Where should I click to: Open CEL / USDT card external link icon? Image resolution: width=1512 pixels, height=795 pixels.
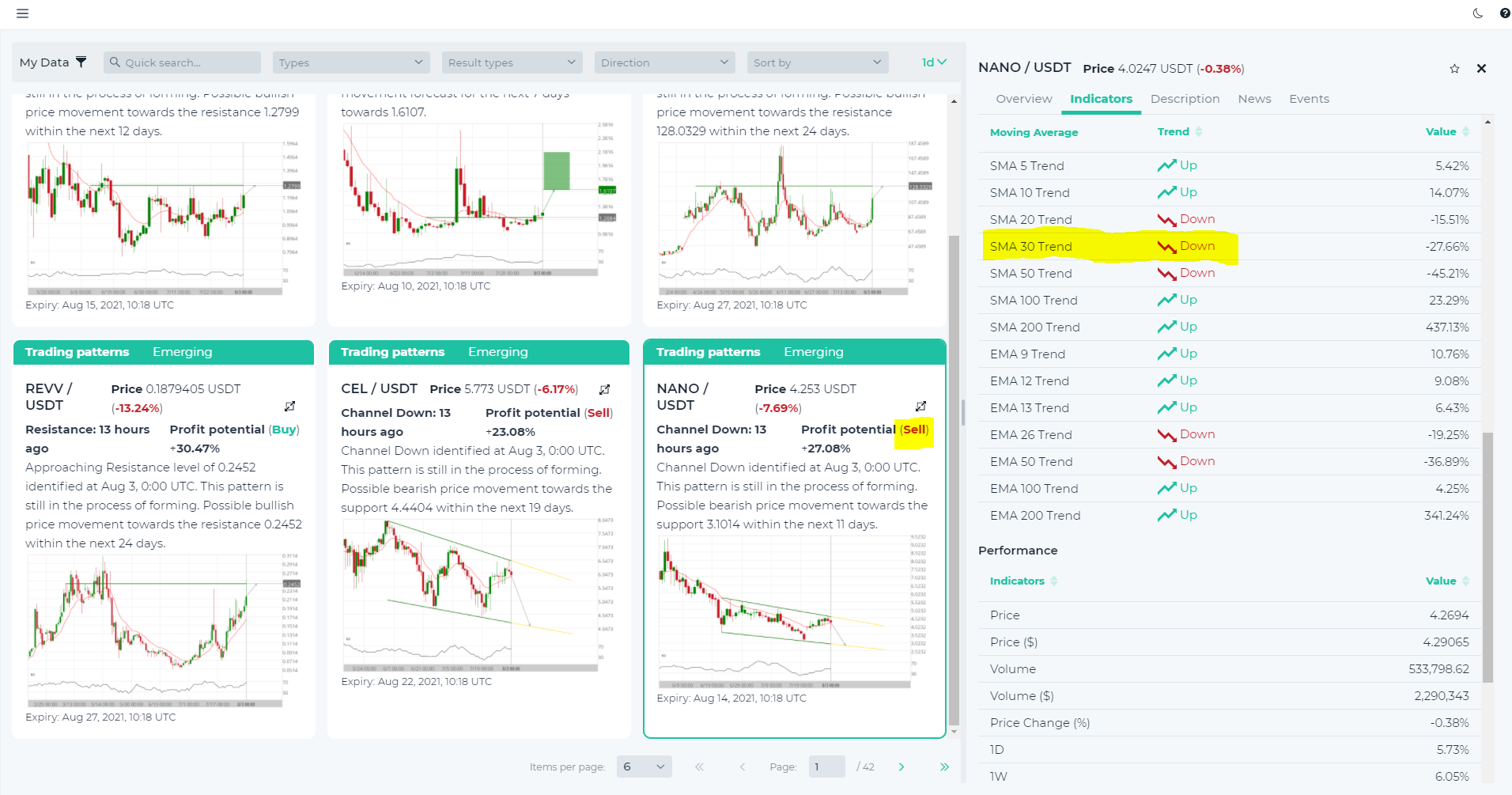[x=604, y=389]
